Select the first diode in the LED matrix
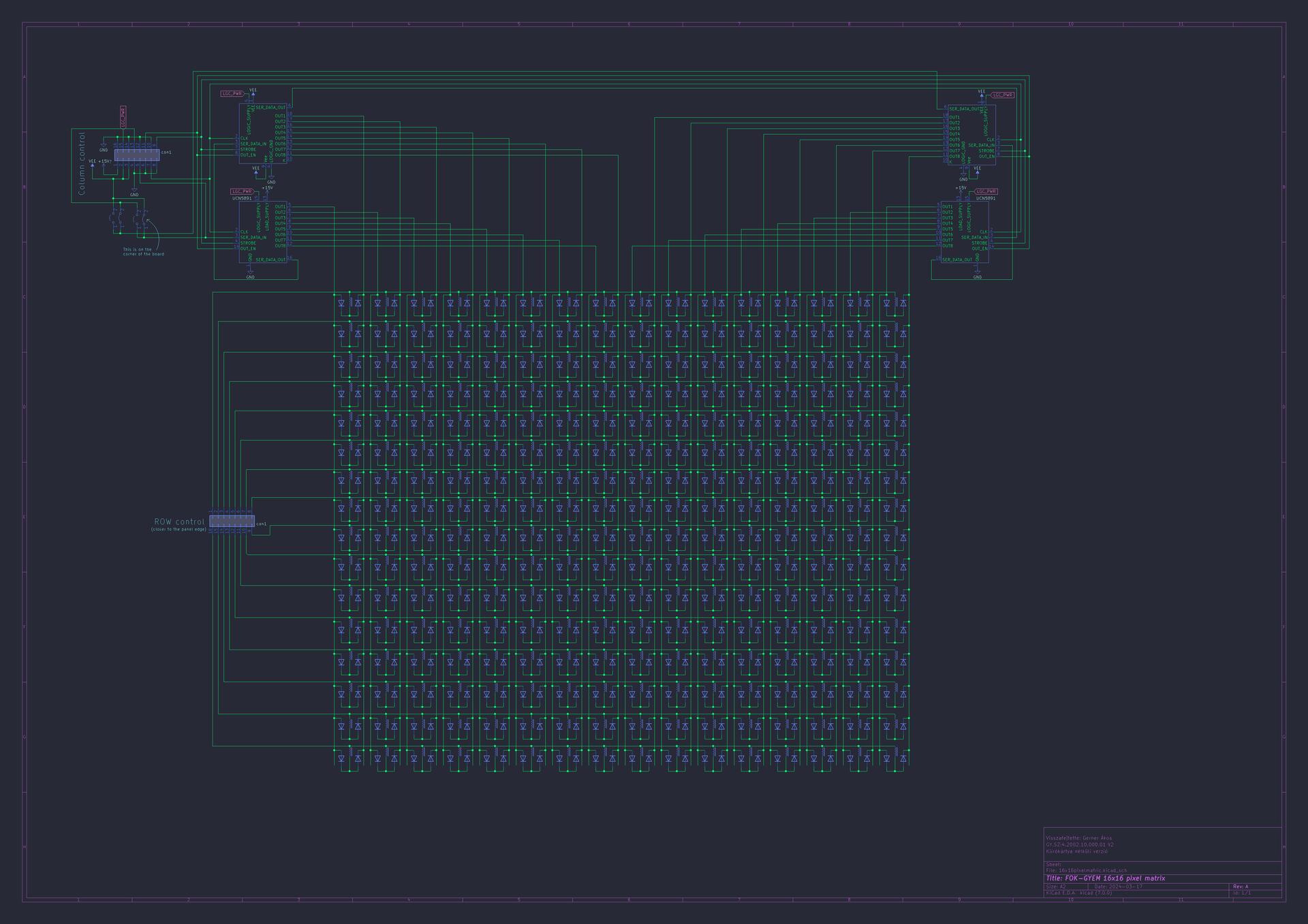Image resolution: width=1308 pixels, height=924 pixels. click(x=341, y=304)
